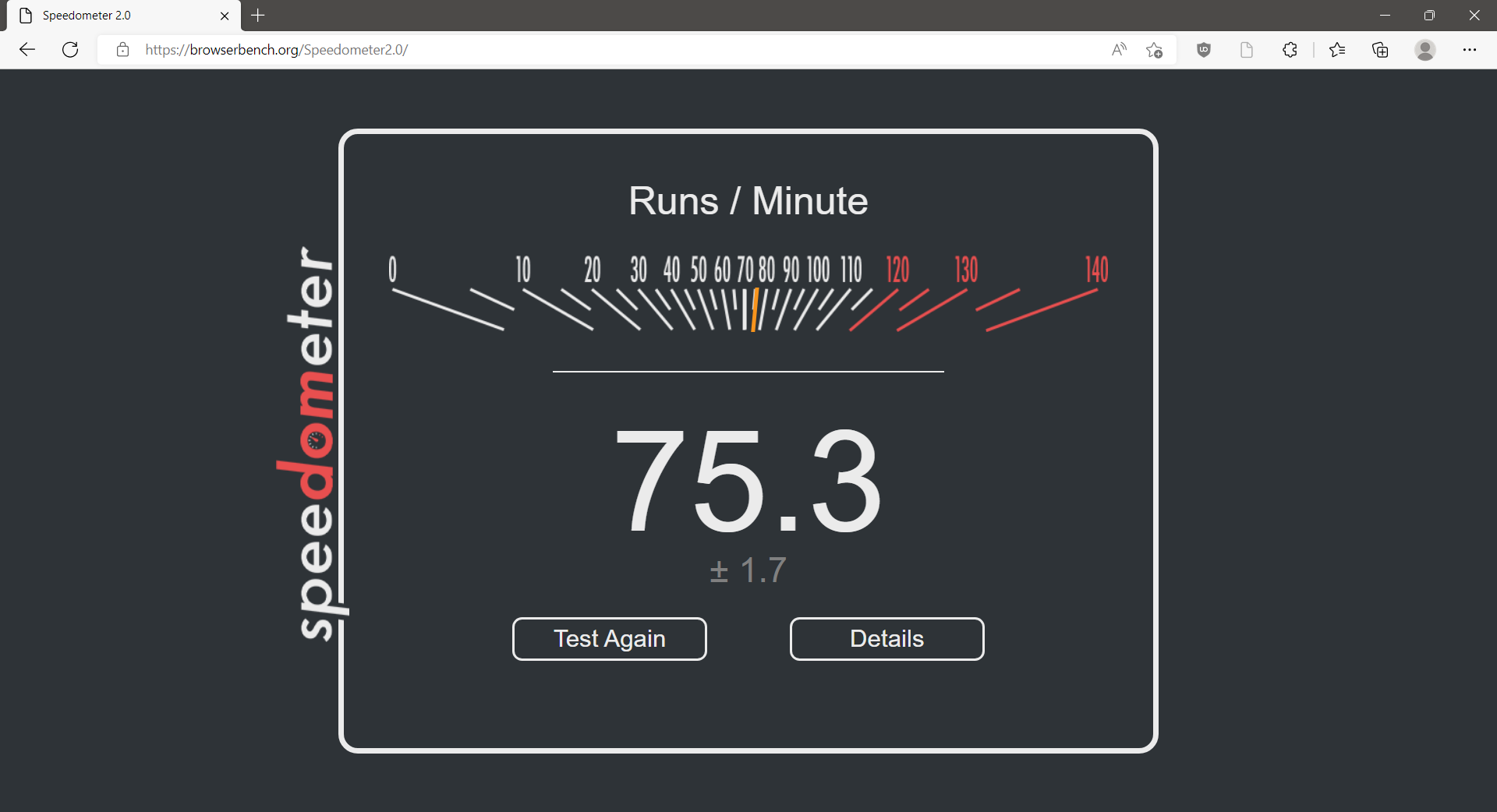Restore down the browser window

coord(1429,16)
